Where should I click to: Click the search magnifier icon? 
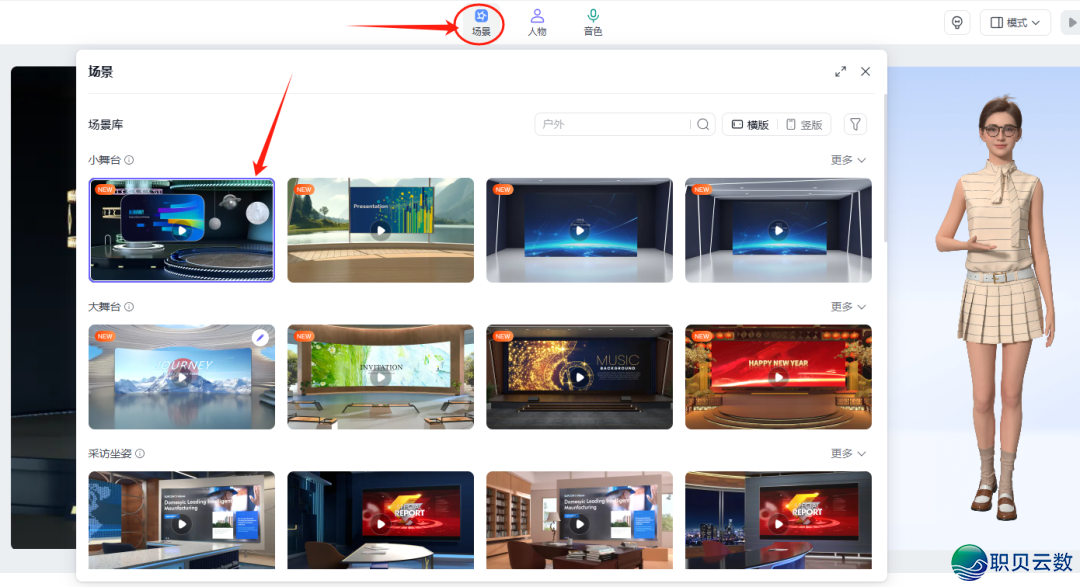703,125
